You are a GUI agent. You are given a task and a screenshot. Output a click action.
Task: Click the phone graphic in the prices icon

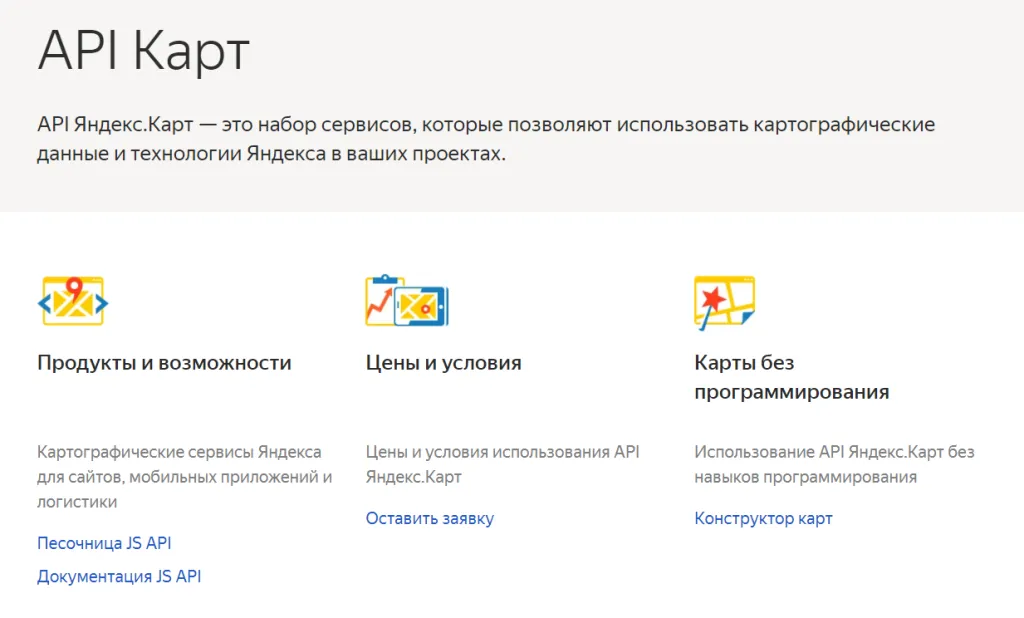tap(422, 306)
